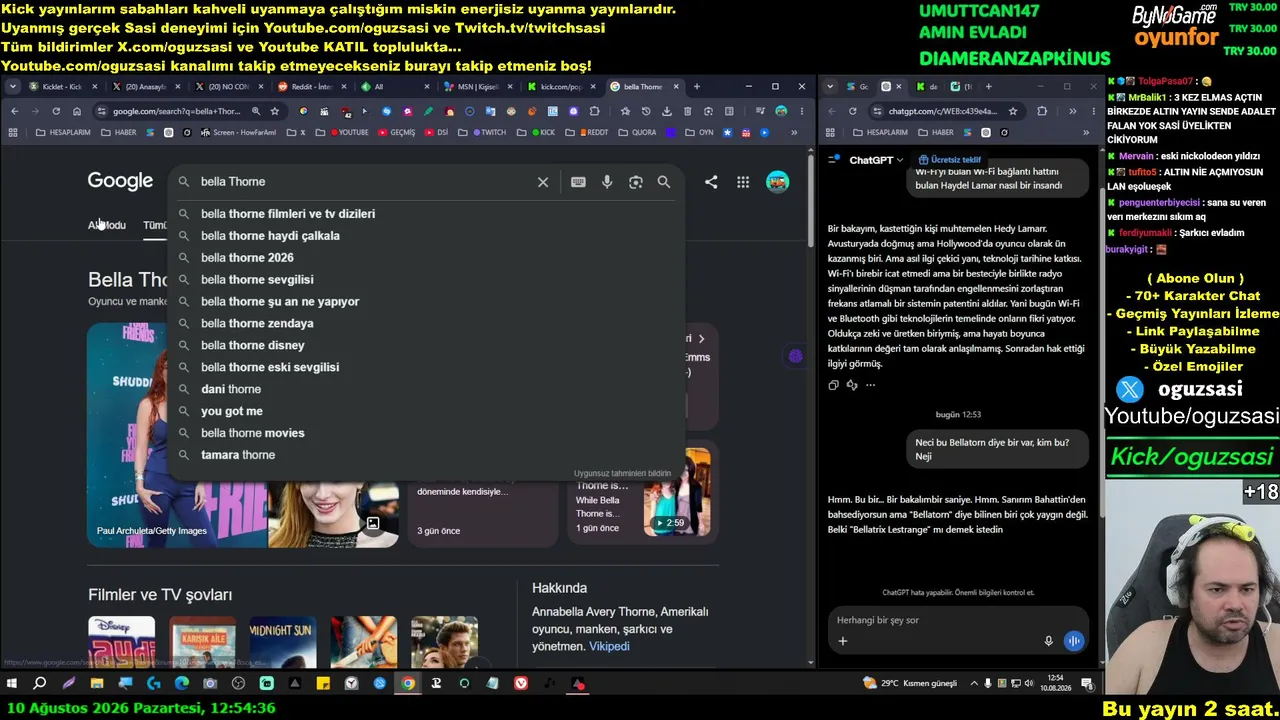The width and height of the screenshot is (1280, 720).
Task: Show more bookmarks in the ChatGPT window
Action: 1086,132
